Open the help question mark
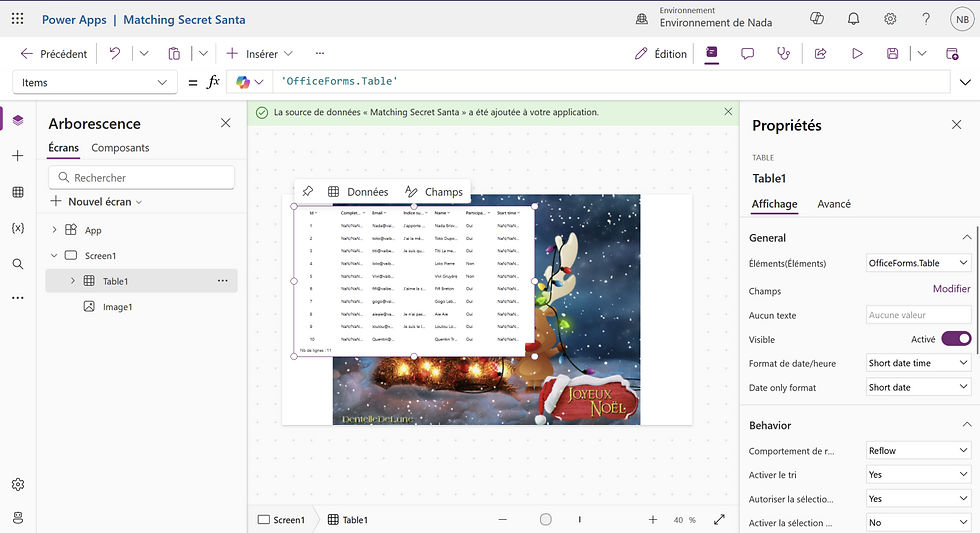This screenshot has width=980, height=533. pos(926,19)
